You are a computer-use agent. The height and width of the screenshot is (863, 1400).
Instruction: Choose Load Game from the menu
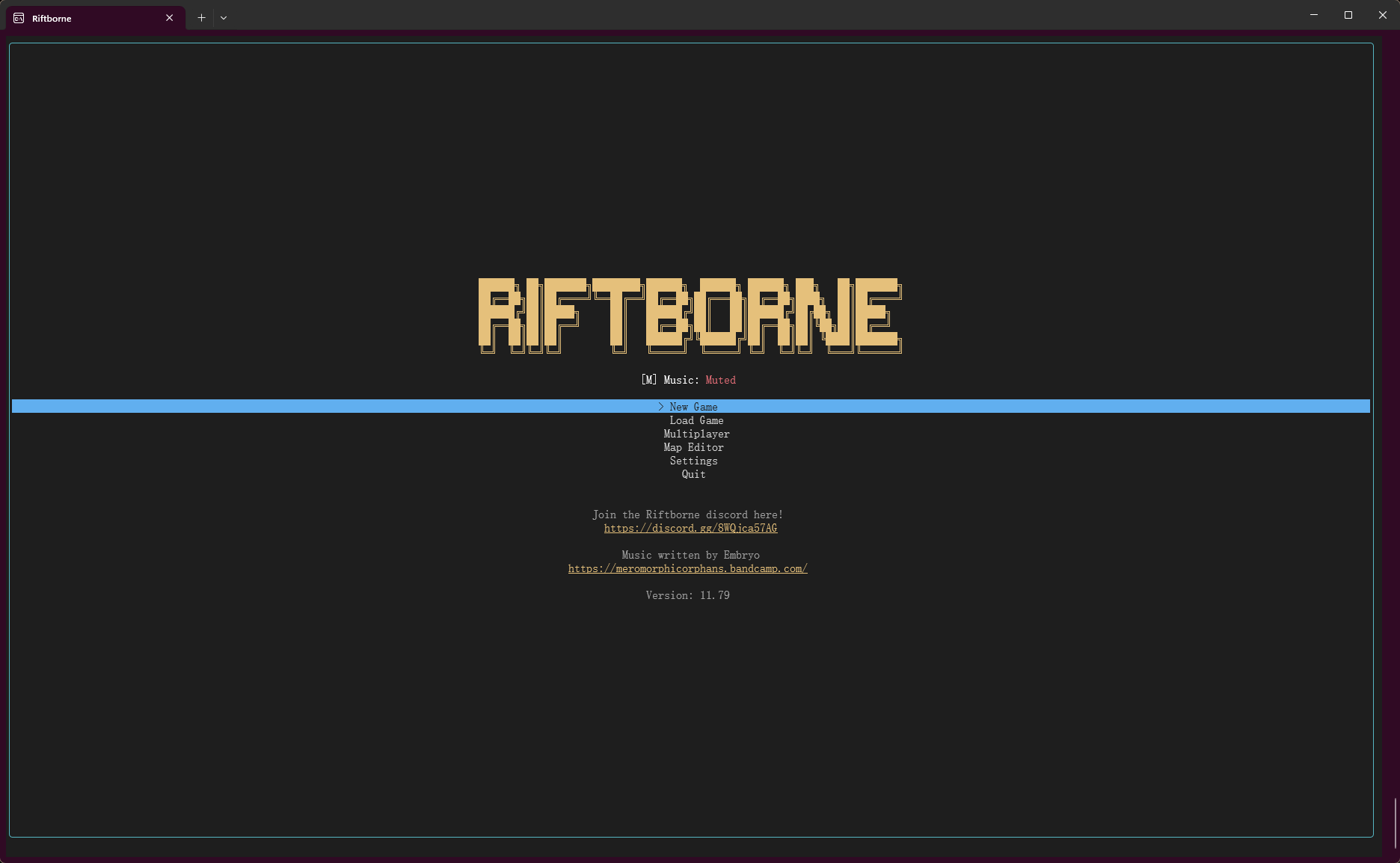(696, 420)
